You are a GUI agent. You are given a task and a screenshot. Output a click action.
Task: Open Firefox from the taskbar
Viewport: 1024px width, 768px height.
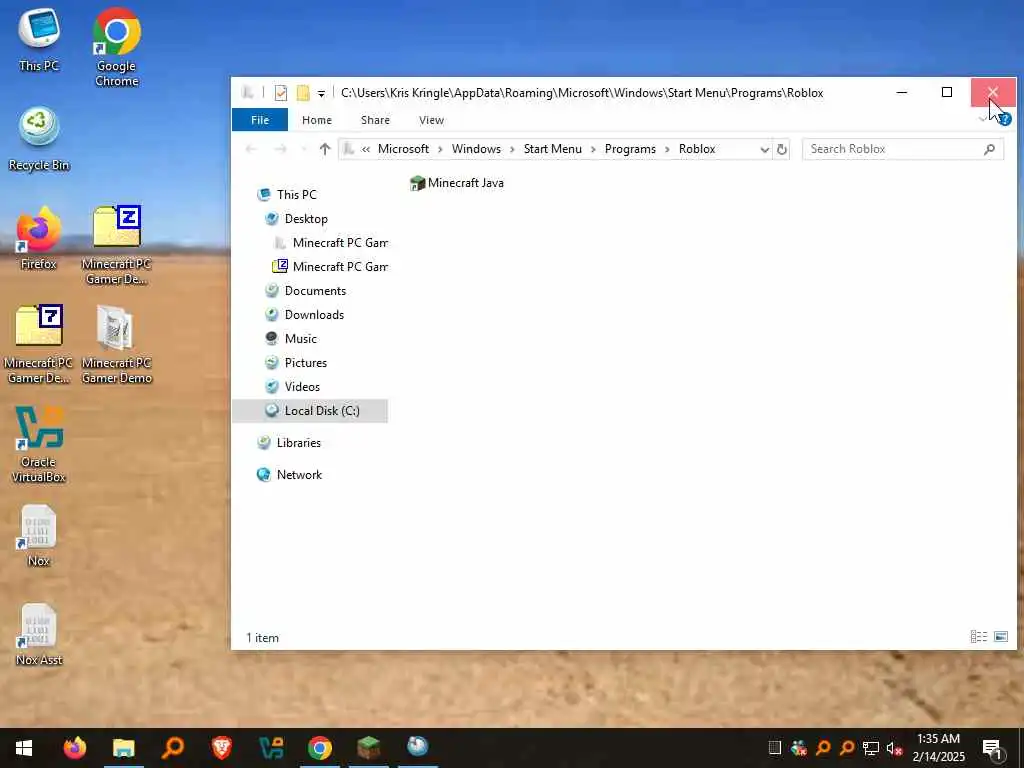coord(74,747)
